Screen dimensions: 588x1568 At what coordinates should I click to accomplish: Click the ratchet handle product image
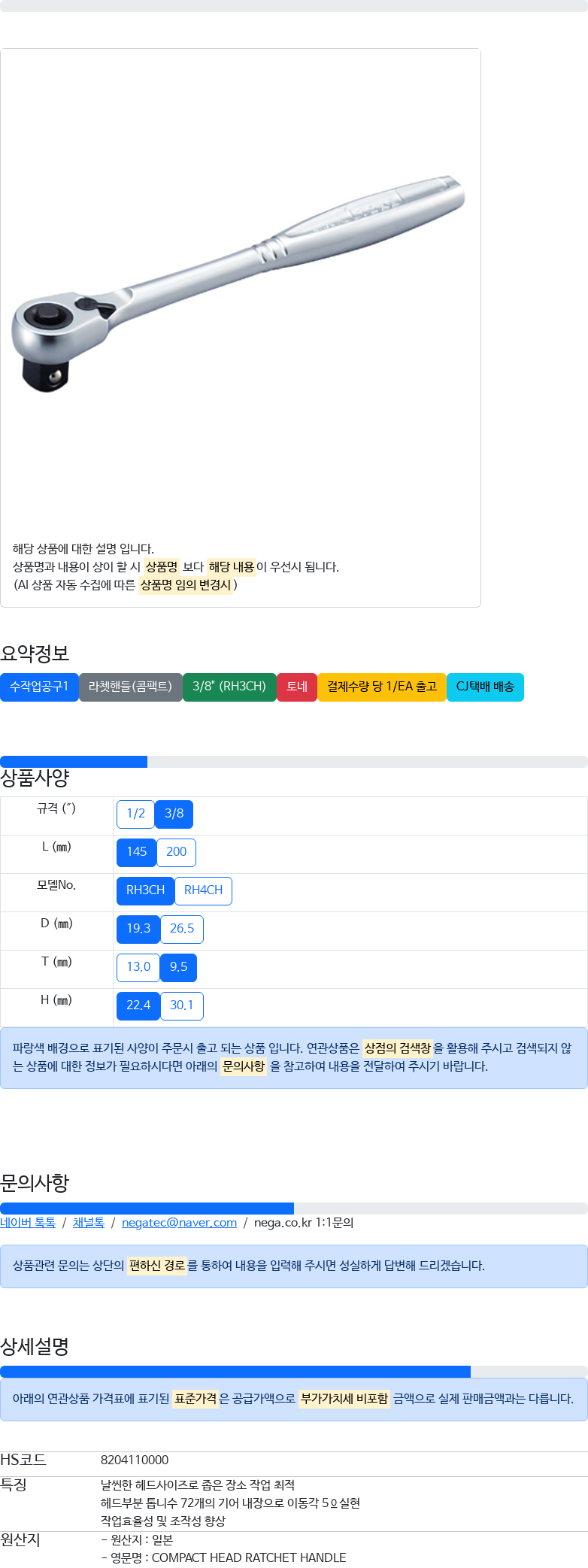click(239, 284)
